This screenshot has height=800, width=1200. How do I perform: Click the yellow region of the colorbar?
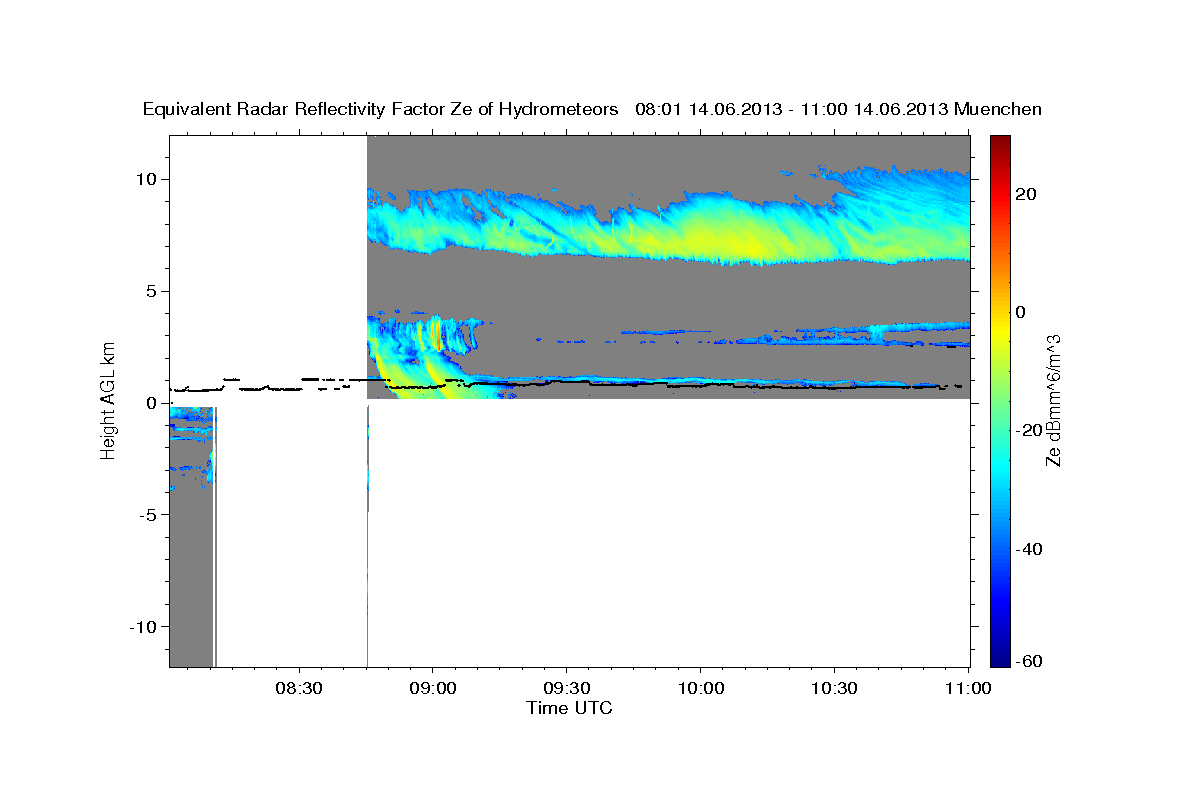1000,330
